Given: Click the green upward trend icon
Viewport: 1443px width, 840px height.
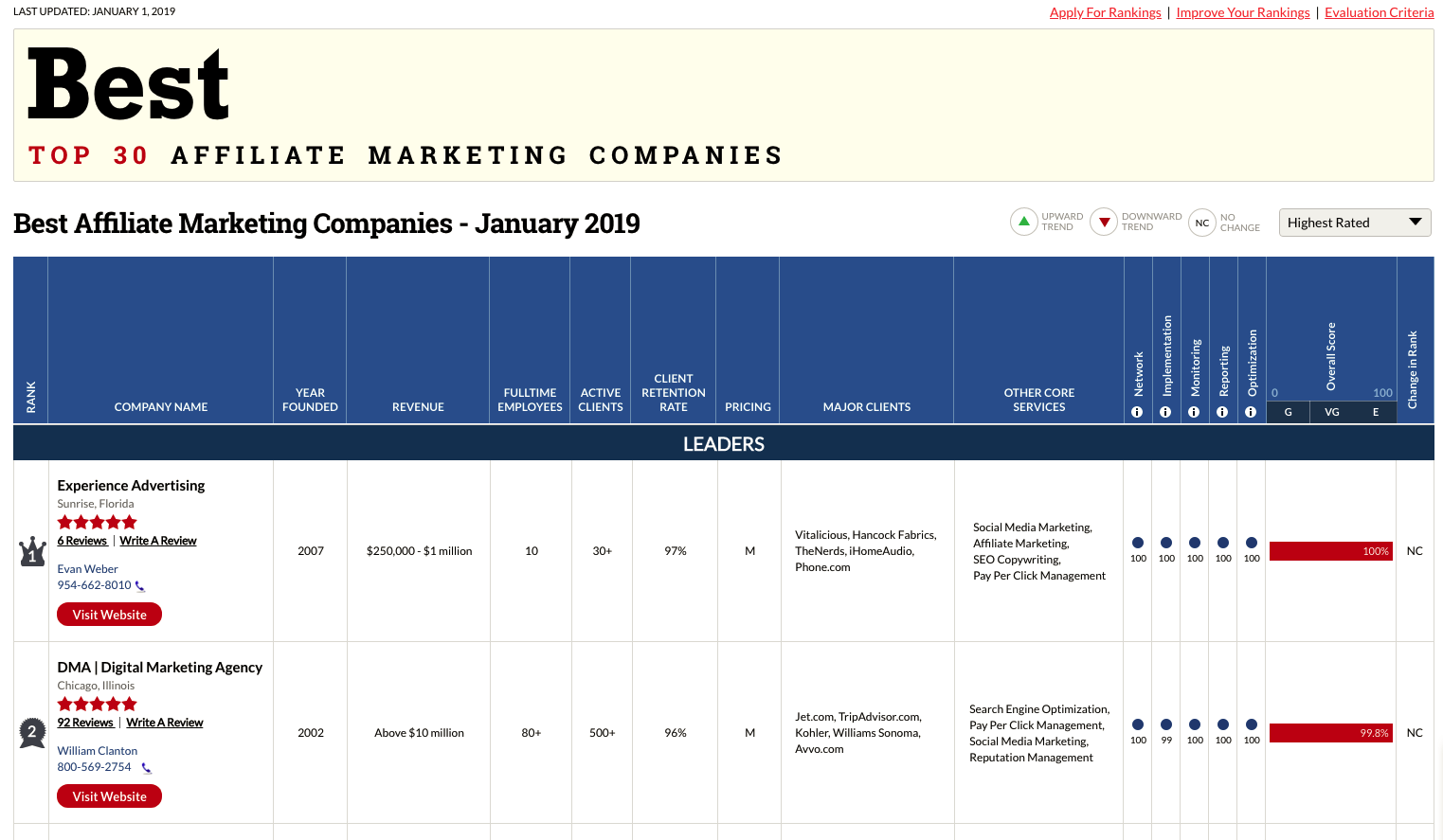Looking at the screenshot, I should point(1023,222).
